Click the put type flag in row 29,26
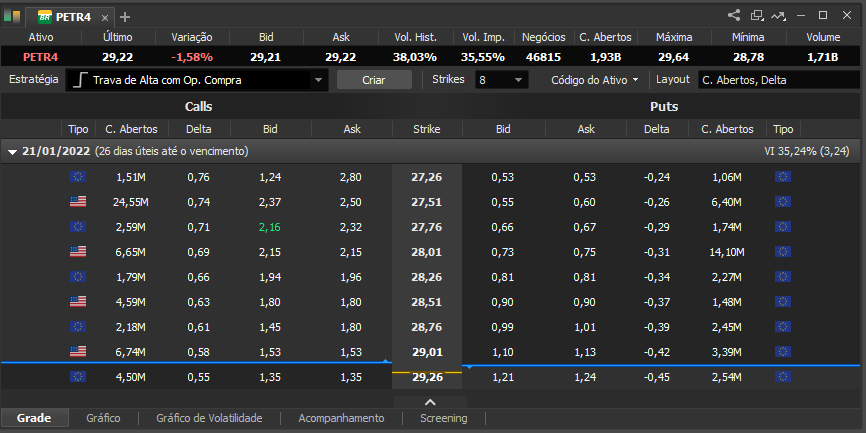Image resolution: width=866 pixels, height=433 pixels. point(783,377)
